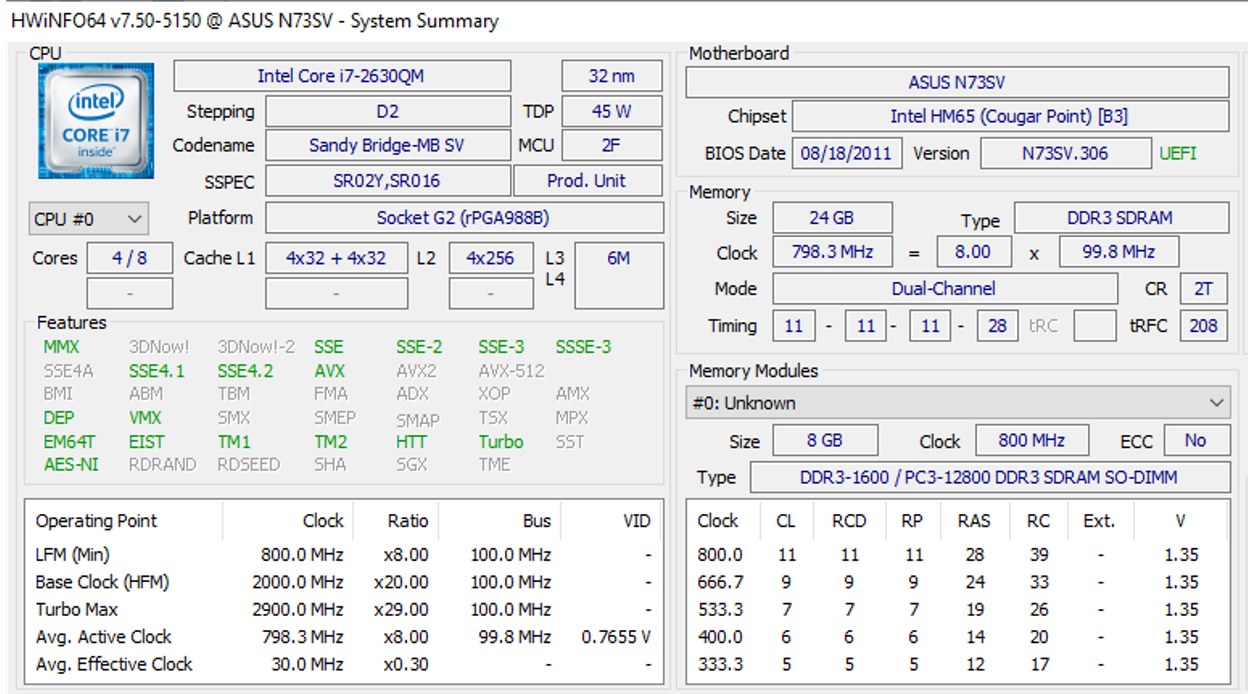1248x694 pixels.
Task: Click the BIOS Date field 08/18/2011
Action: coord(847,154)
